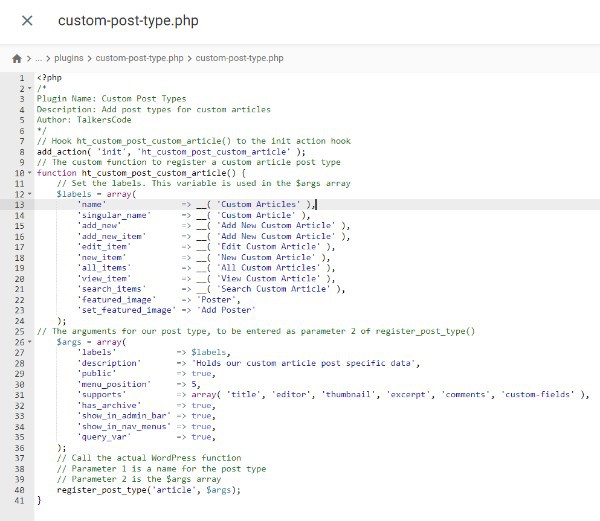Click the closing brace on line 41

point(39,500)
